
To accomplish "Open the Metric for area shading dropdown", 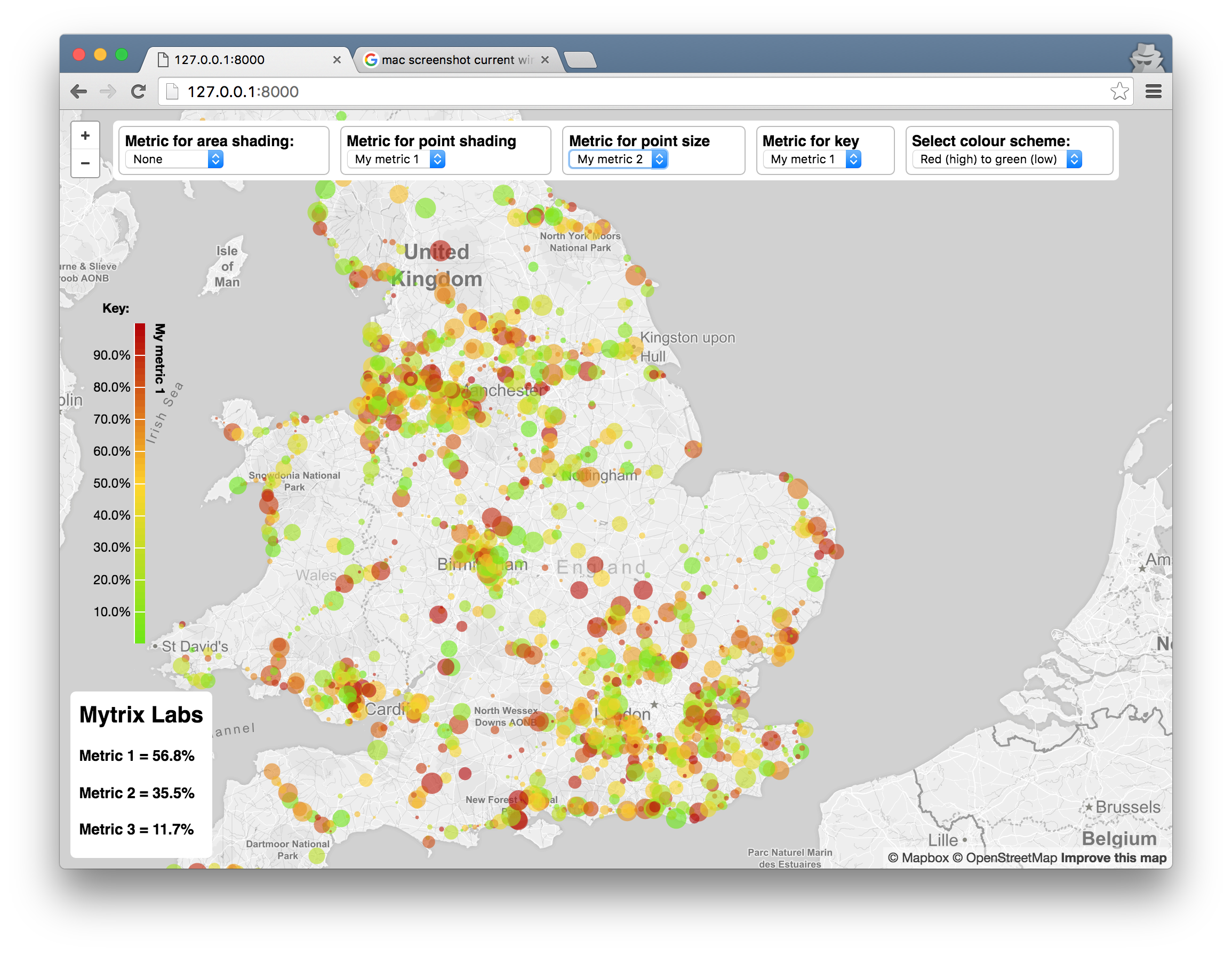I will point(174,159).
